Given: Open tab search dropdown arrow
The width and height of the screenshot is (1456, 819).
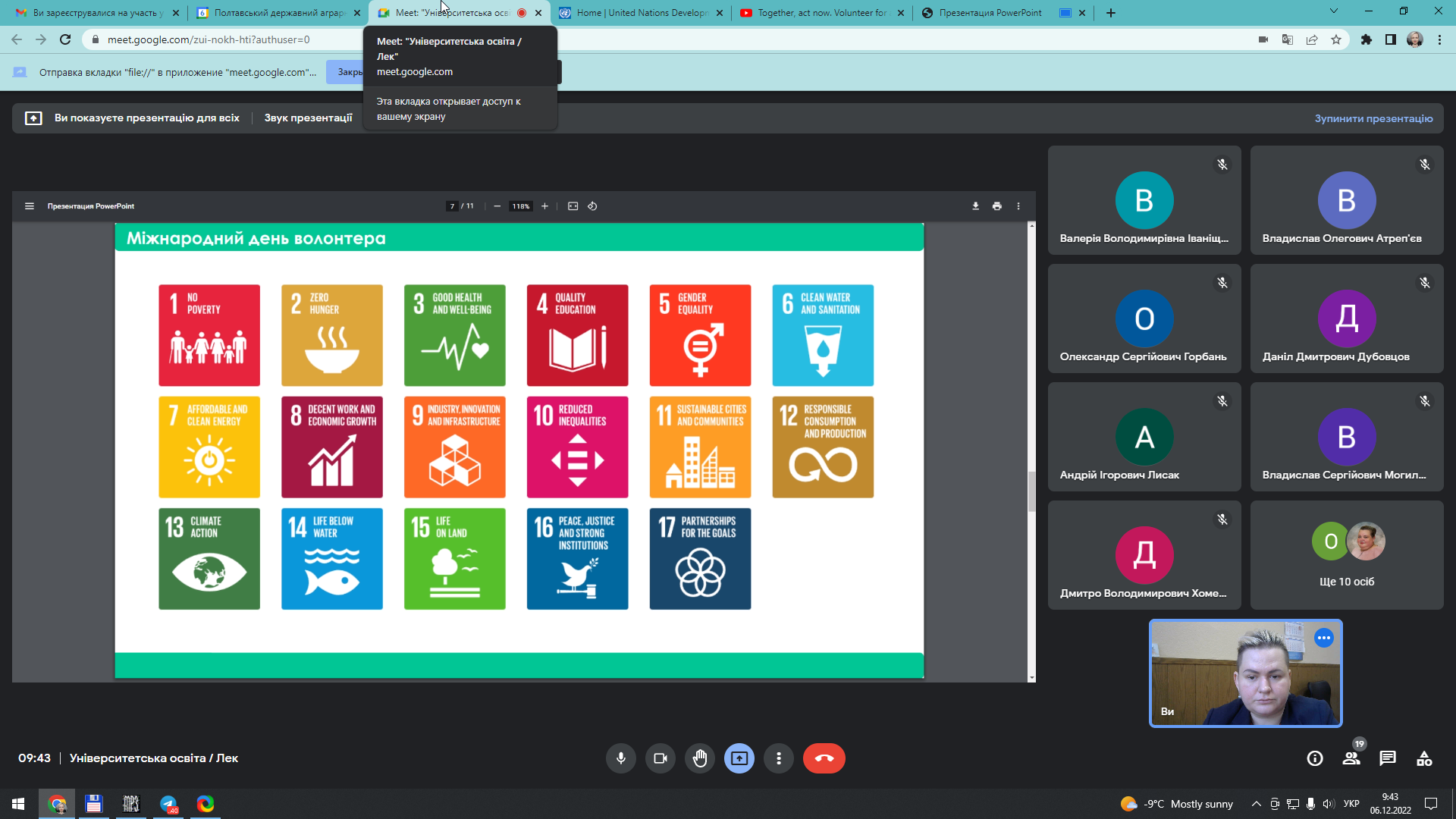Looking at the screenshot, I should [1334, 11].
